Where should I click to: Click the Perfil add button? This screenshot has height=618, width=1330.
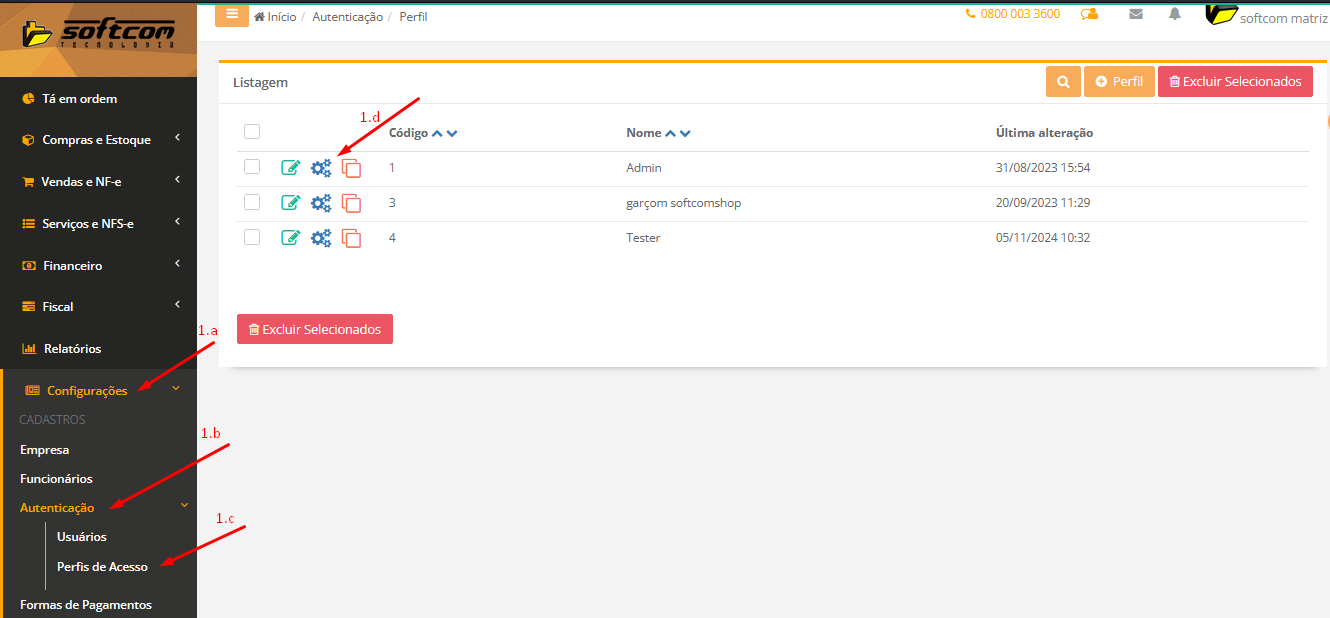[1119, 82]
